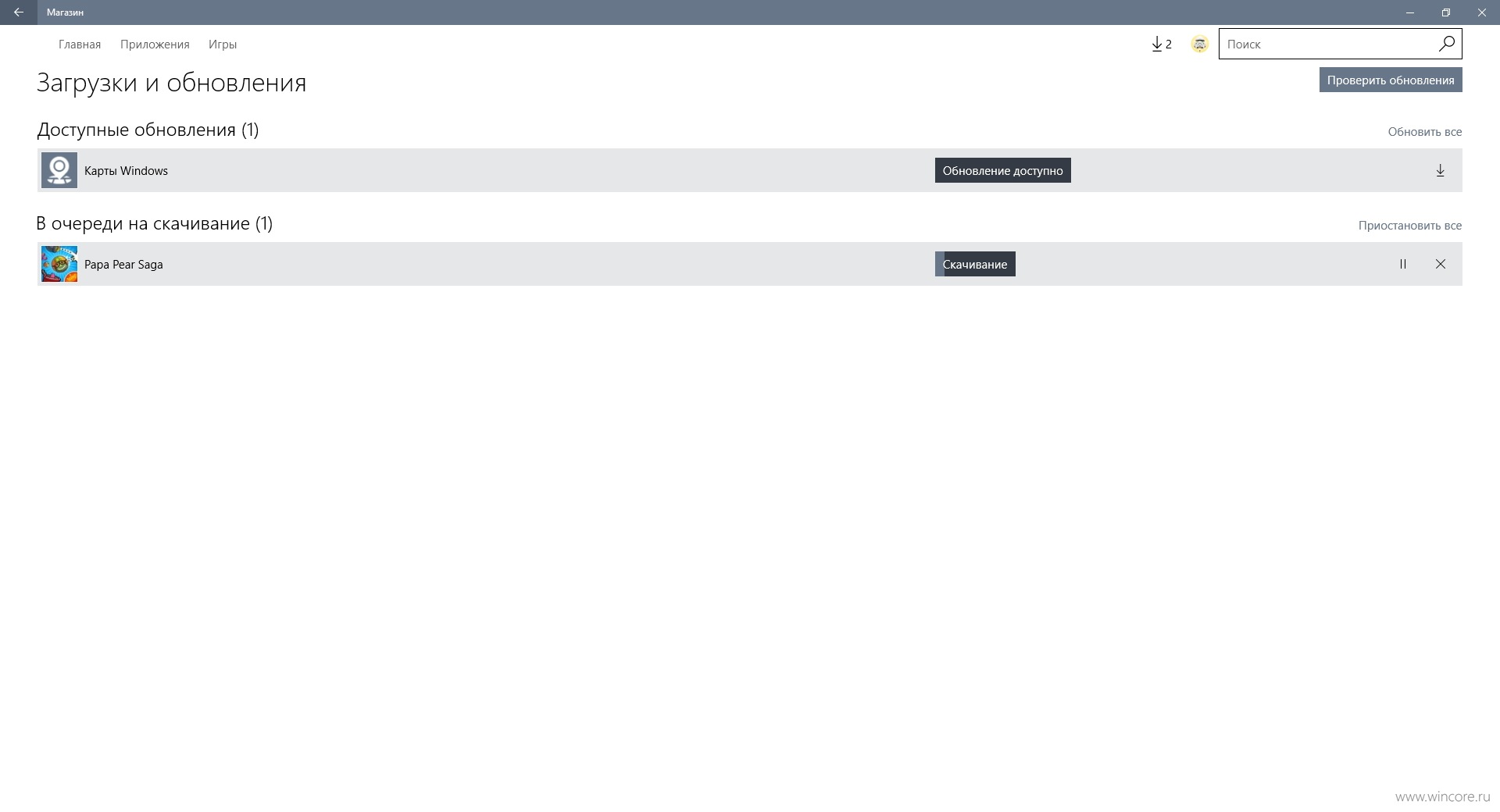Pause the Papa Pear Saga download
1500x812 pixels.
pyautogui.click(x=1403, y=265)
